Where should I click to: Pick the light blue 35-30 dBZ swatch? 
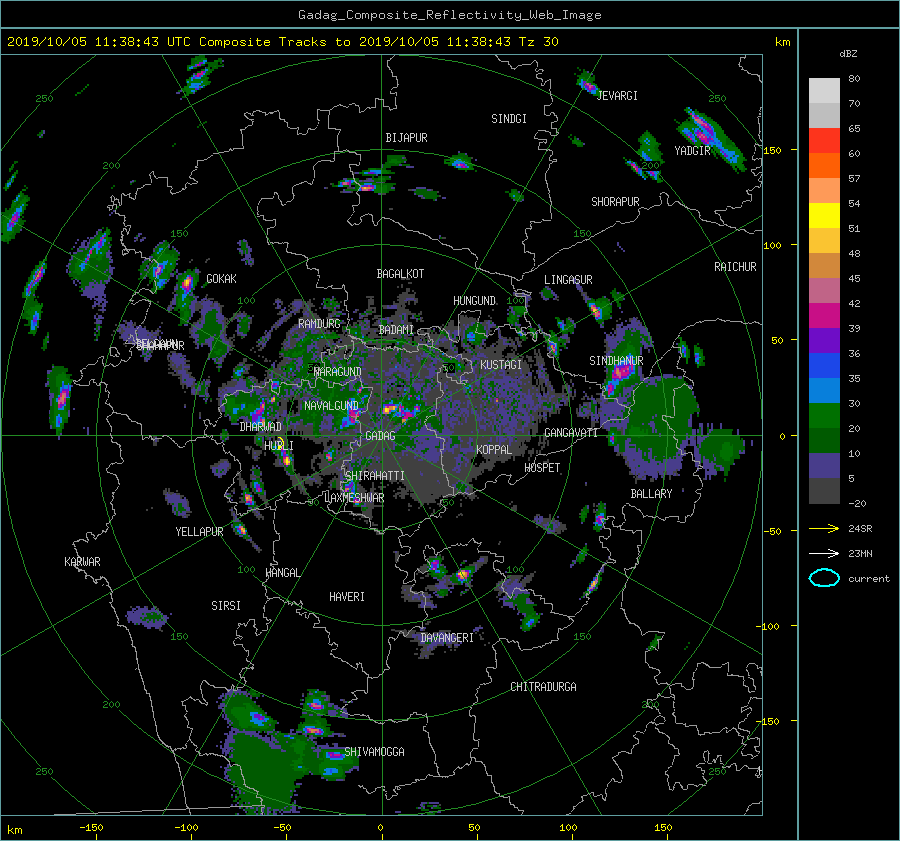pyautogui.click(x=824, y=391)
